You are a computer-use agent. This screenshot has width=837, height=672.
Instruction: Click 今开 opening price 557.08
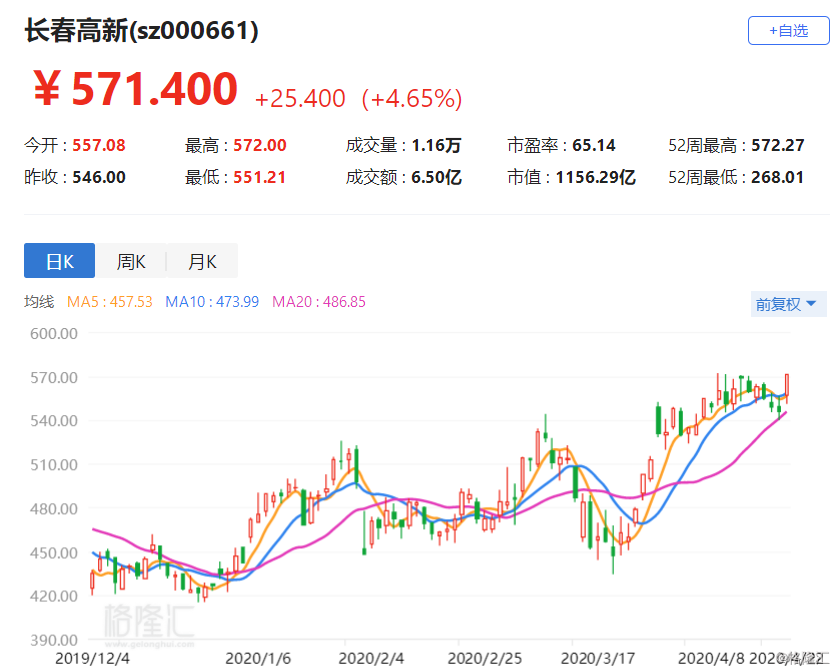click(98, 145)
